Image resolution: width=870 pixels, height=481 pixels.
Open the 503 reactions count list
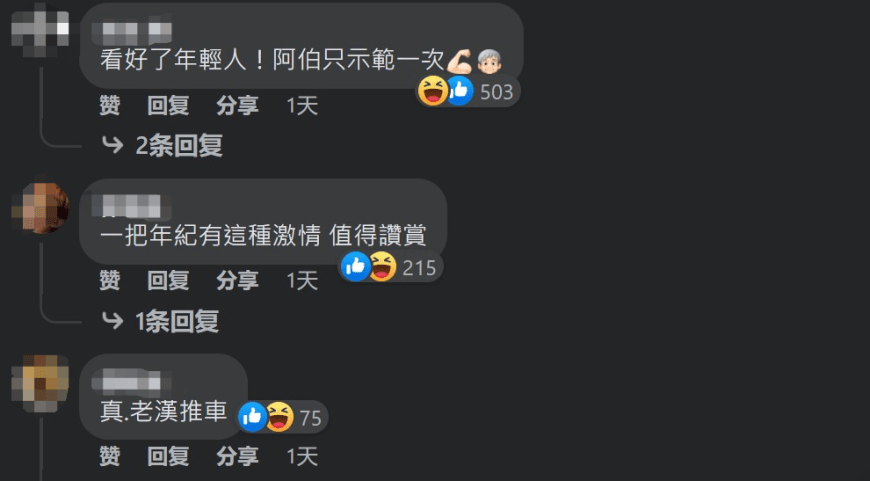coord(497,92)
